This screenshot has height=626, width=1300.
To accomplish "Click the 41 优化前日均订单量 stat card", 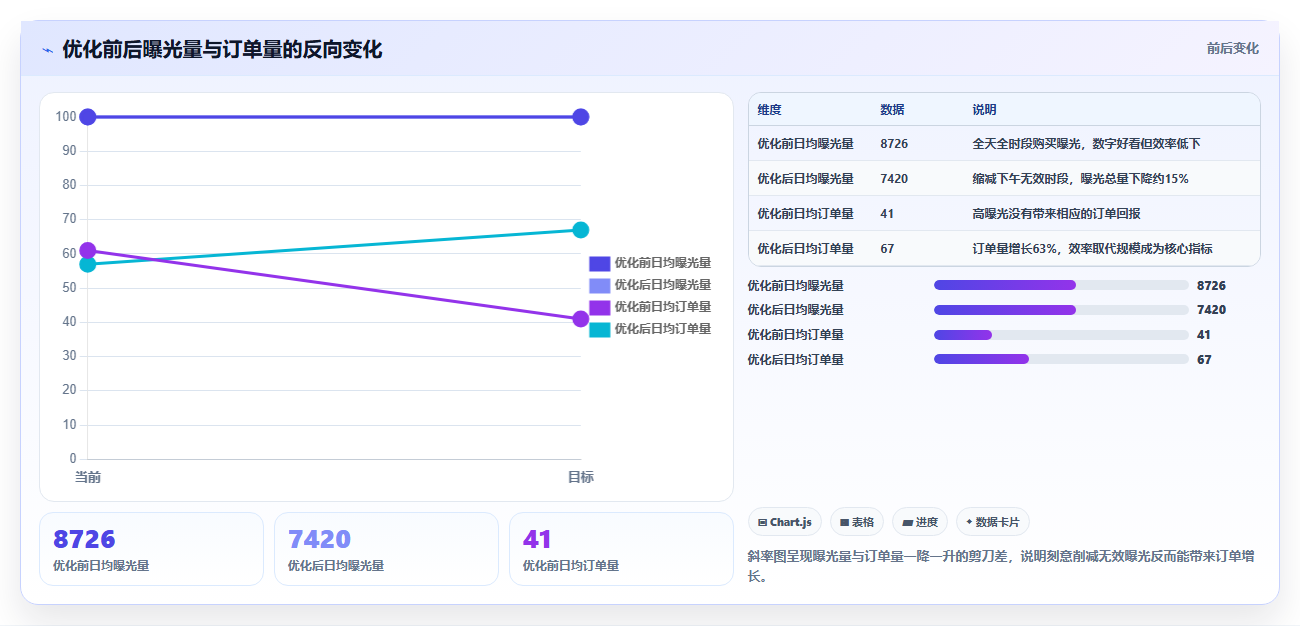I will (621, 549).
